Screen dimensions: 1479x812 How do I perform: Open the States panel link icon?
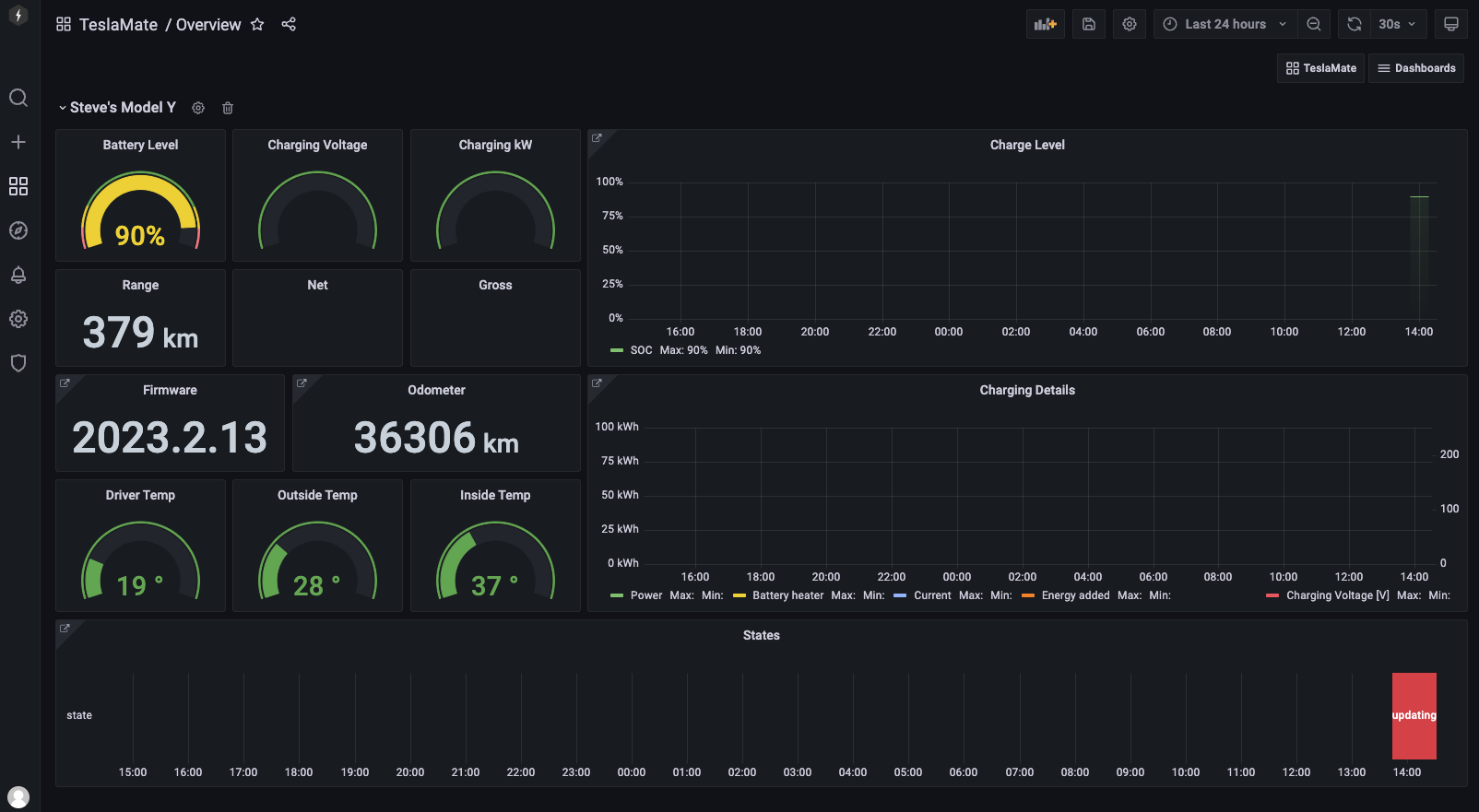point(65,629)
